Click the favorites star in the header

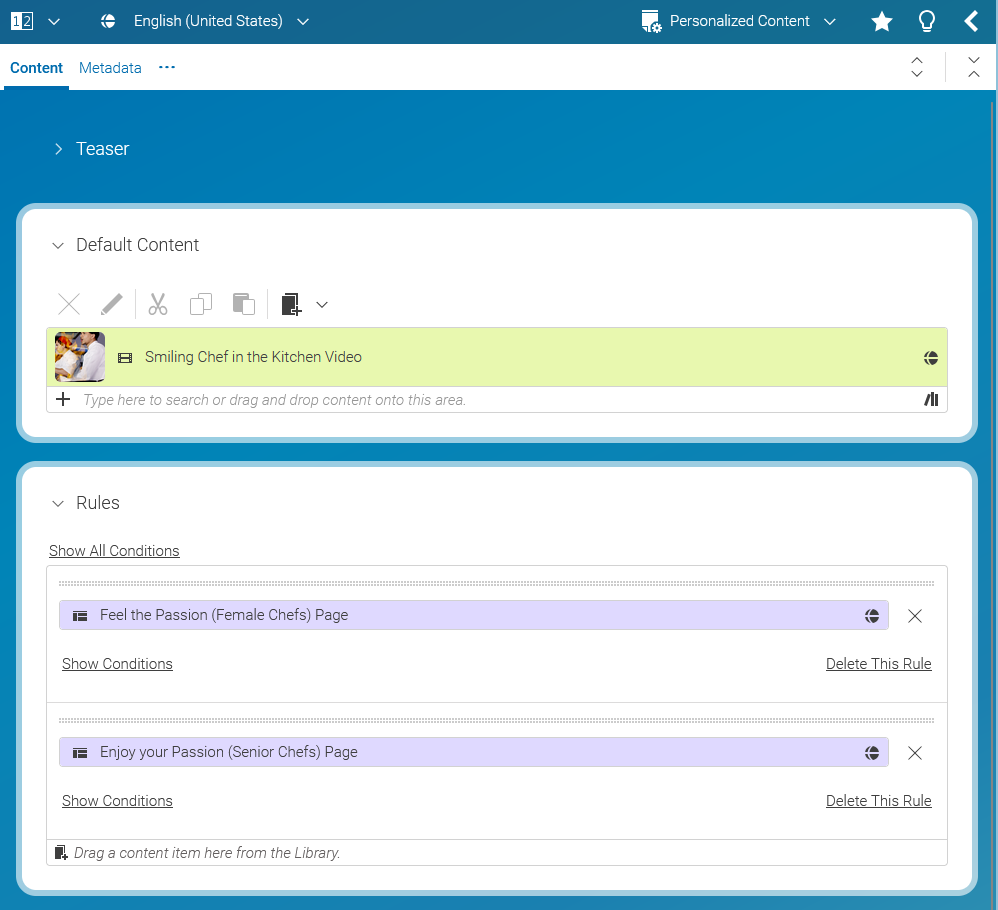[x=881, y=20]
